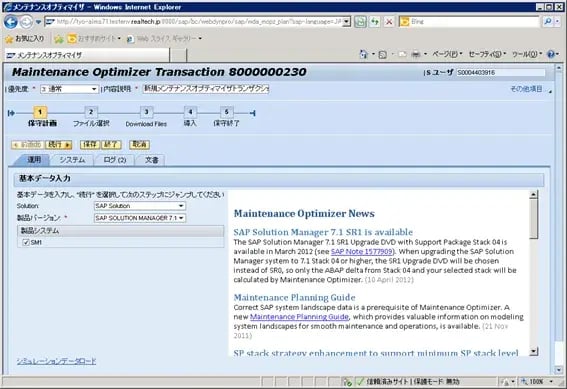Open the ページ(P) menu
The height and width of the screenshot is (389, 567).
(x=447, y=54)
